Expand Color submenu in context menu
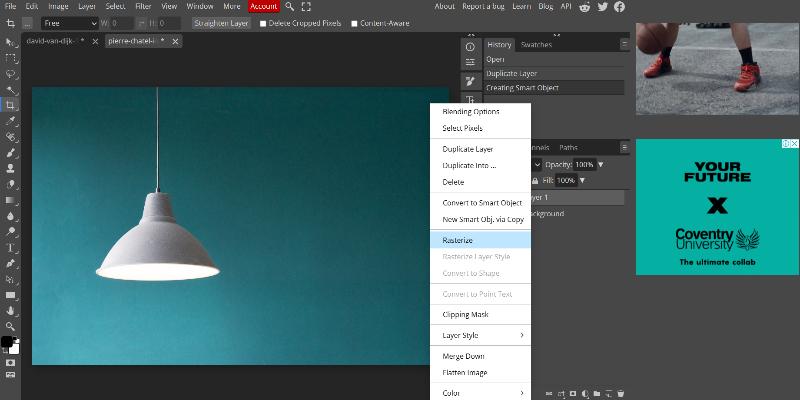 click(x=480, y=392)
